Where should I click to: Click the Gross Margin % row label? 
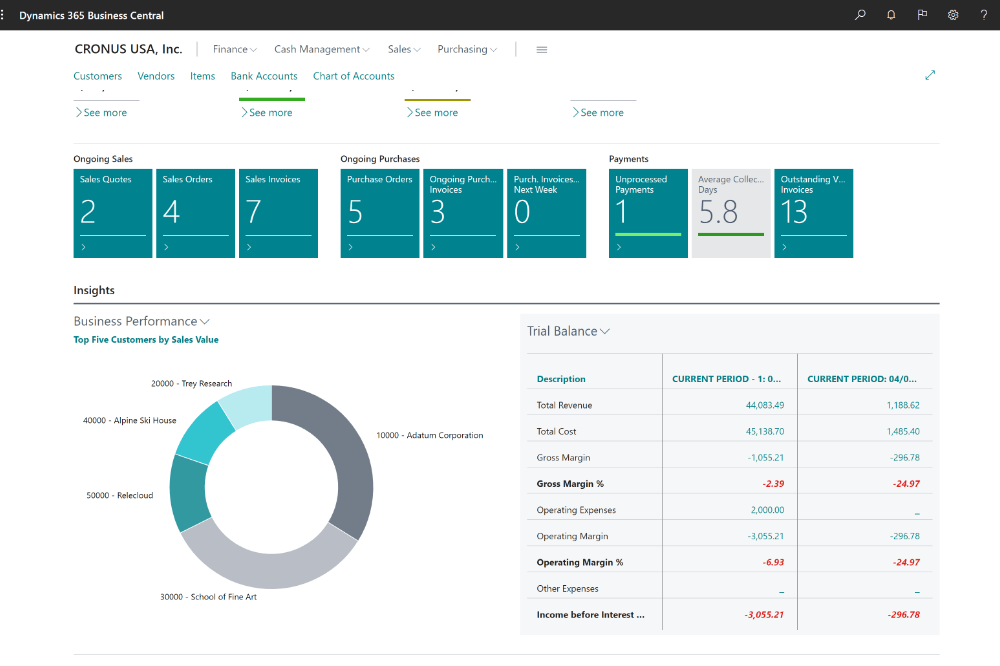[570, 484]
